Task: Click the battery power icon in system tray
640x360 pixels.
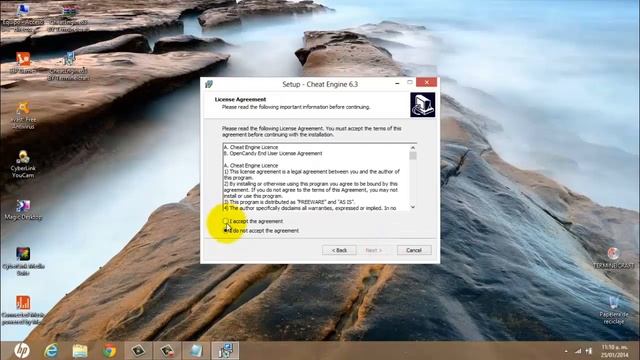Action: (589, 351)
